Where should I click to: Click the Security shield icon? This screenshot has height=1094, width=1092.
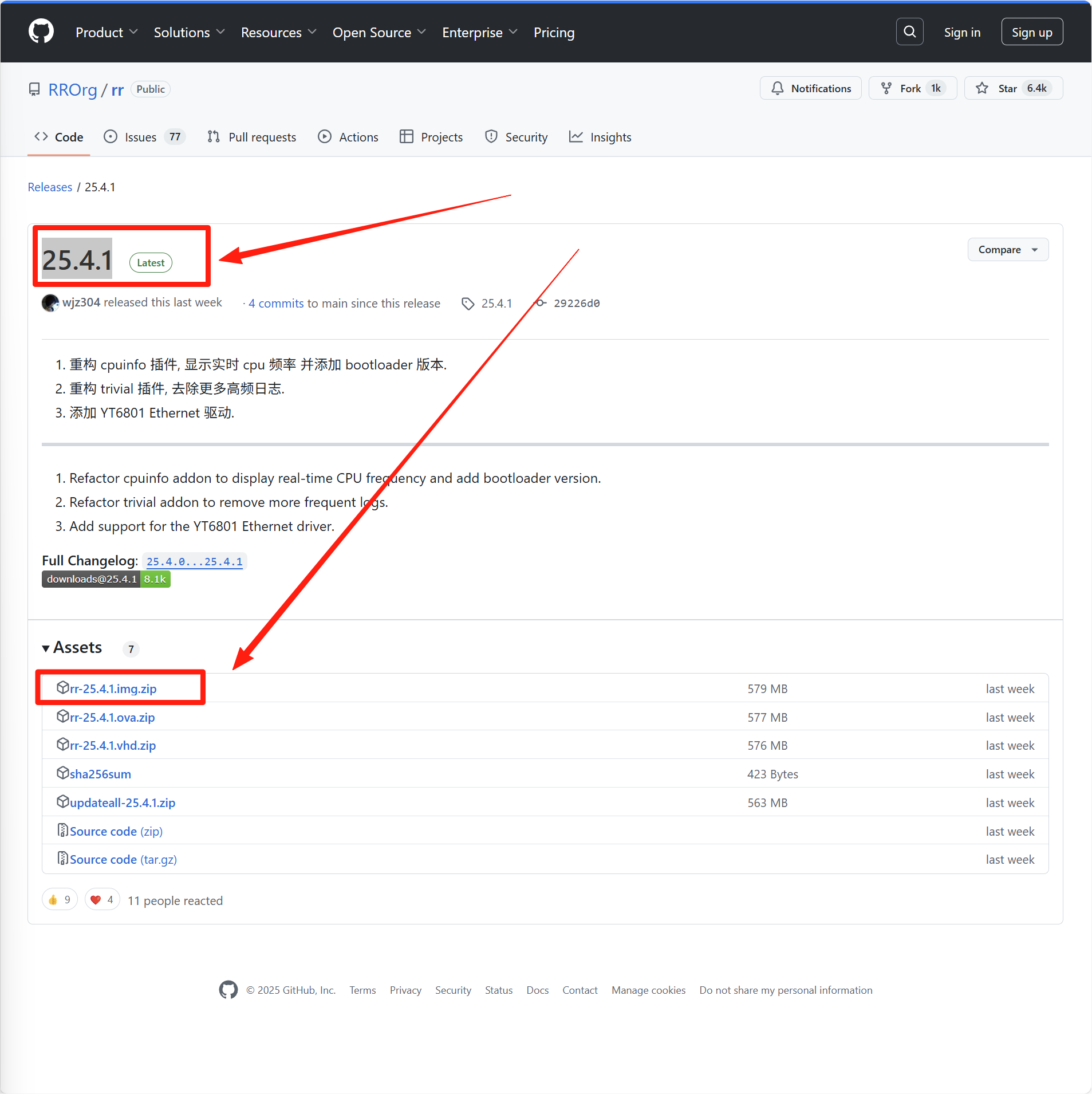point(491,137)
